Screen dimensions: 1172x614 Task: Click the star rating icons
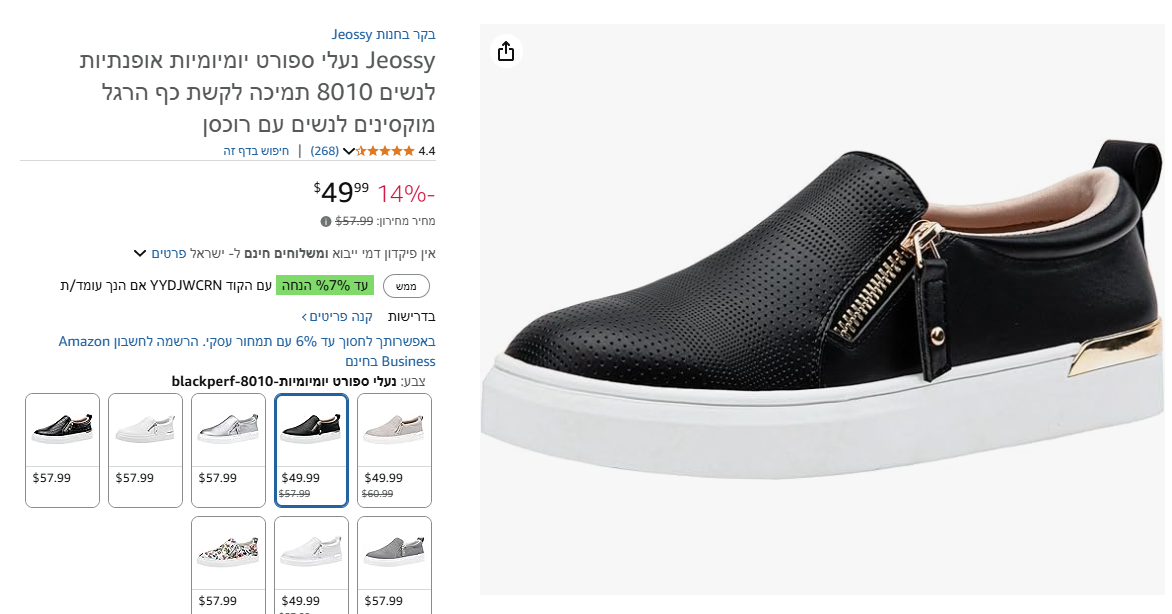pyautogui.click(x=385, y=151)
